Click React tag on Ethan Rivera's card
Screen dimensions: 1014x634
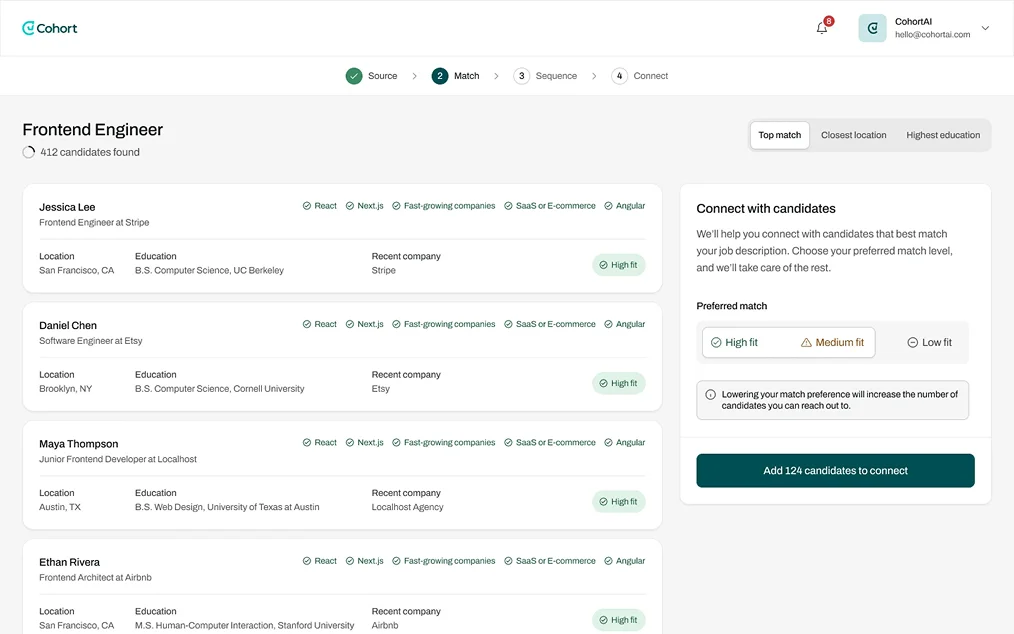[x=319, y=561]
